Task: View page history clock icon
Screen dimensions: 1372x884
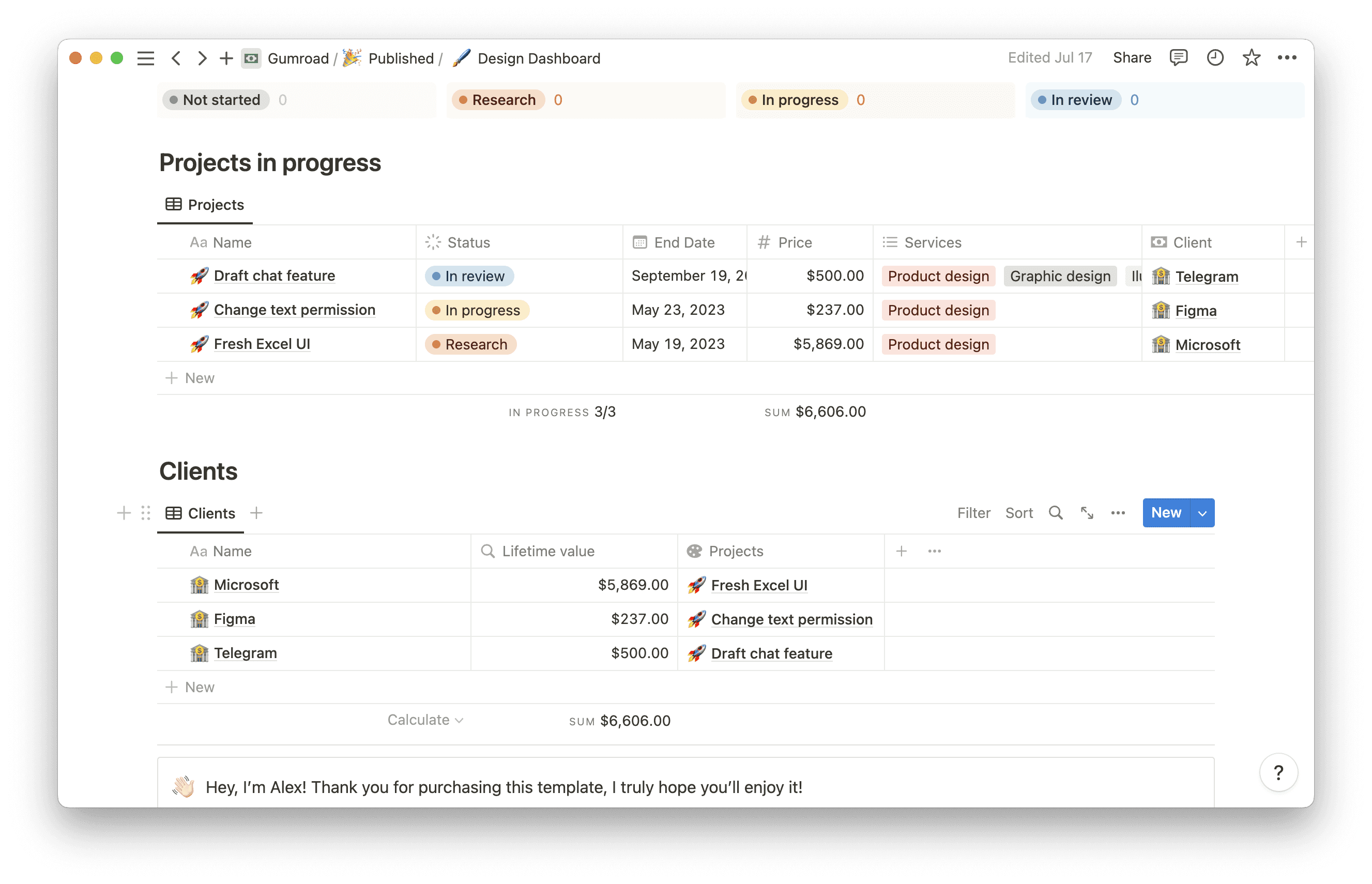Action: point(1215,57)
